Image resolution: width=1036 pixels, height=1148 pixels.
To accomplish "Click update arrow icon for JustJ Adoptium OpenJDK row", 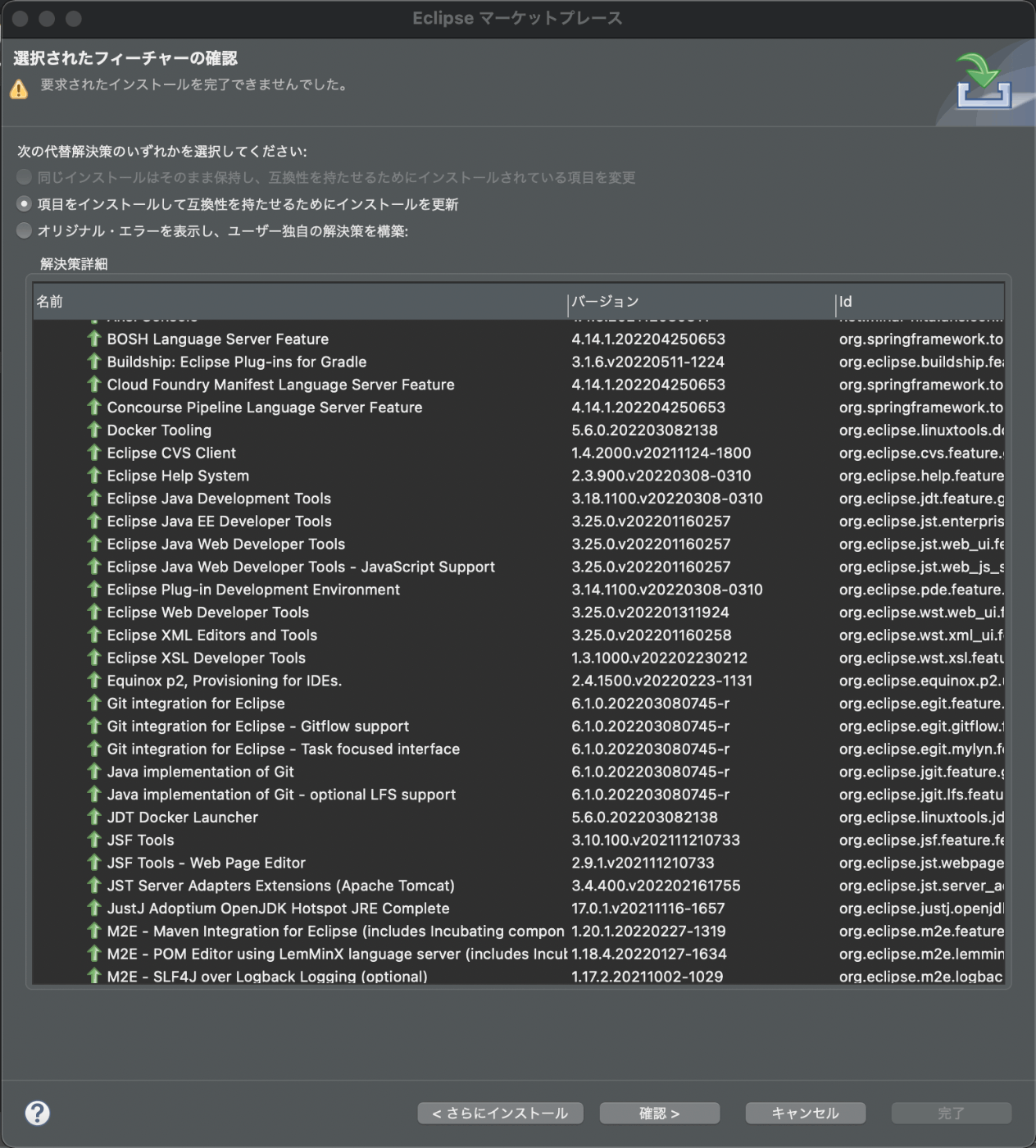I will tap(94, 909).
